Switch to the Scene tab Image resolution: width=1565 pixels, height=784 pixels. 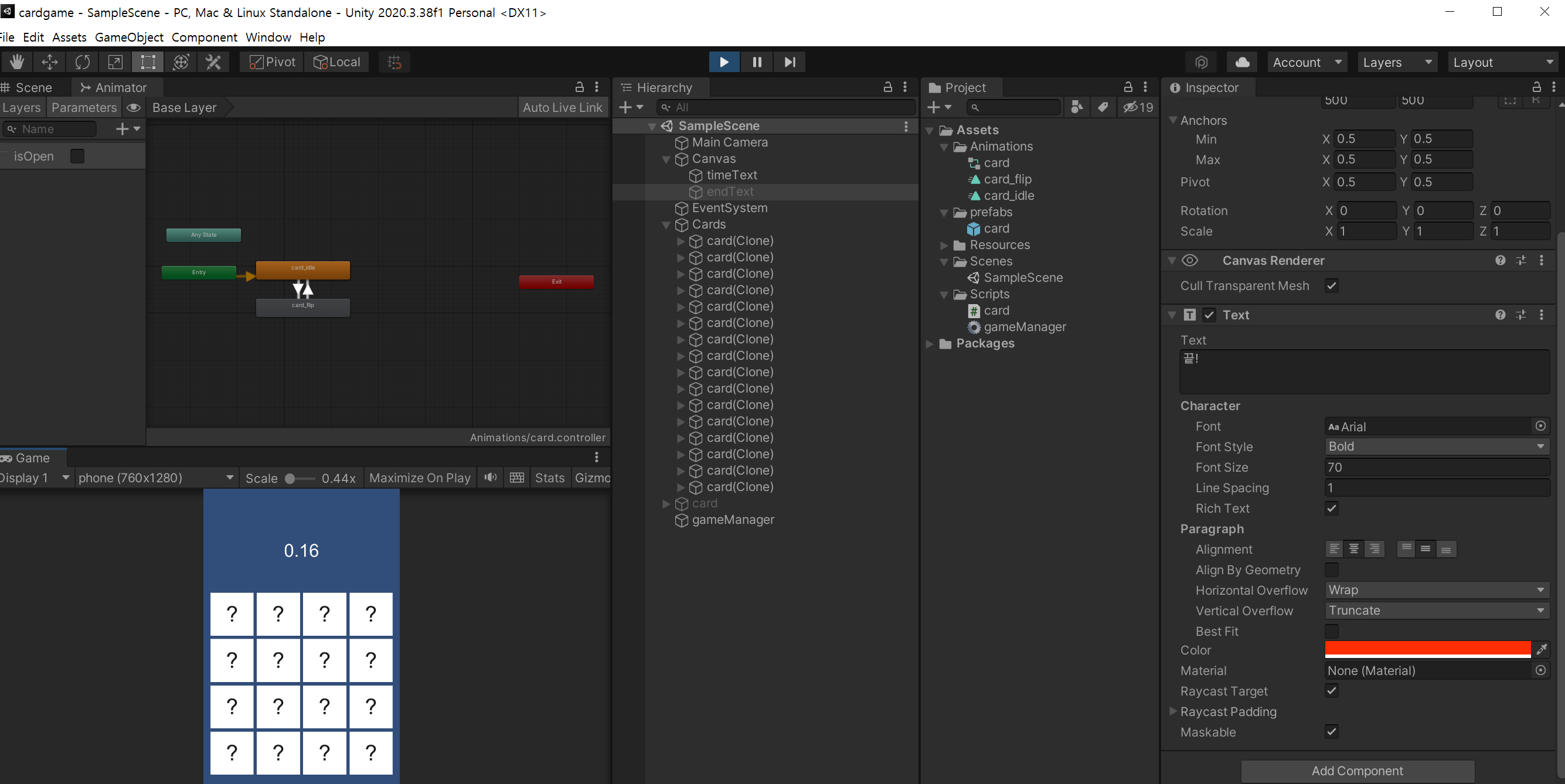(33, 87)
